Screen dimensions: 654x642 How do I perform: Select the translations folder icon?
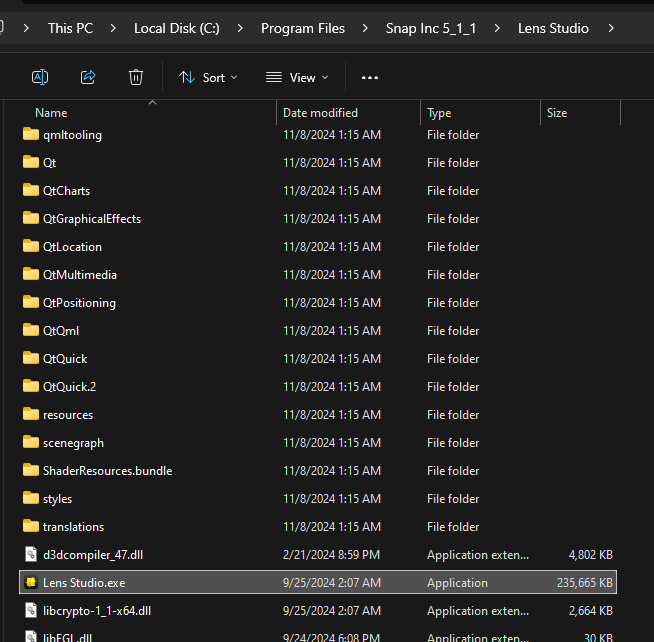(x=31, y=526)
